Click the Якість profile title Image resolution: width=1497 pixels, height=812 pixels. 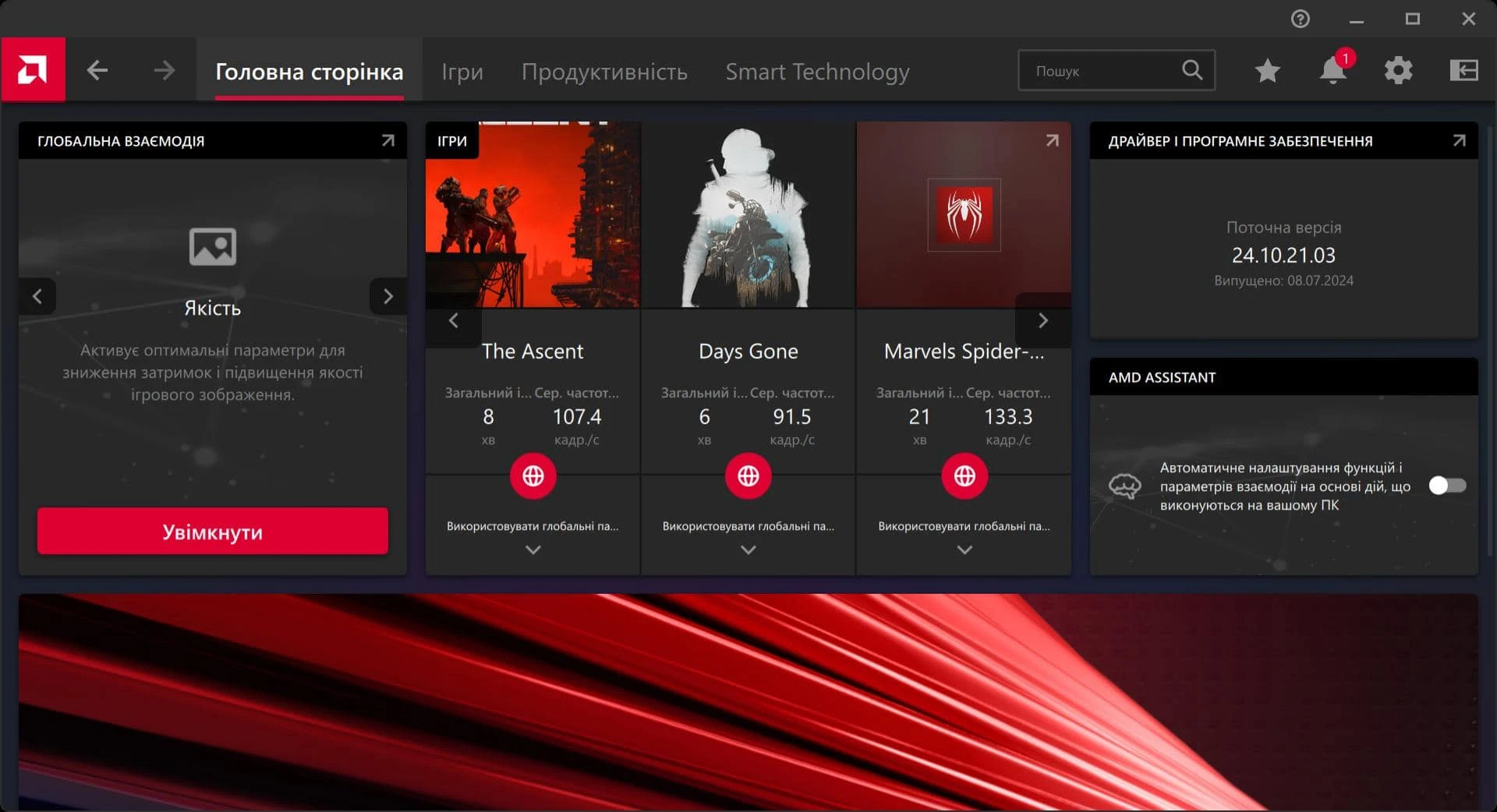tap(213, 308)
